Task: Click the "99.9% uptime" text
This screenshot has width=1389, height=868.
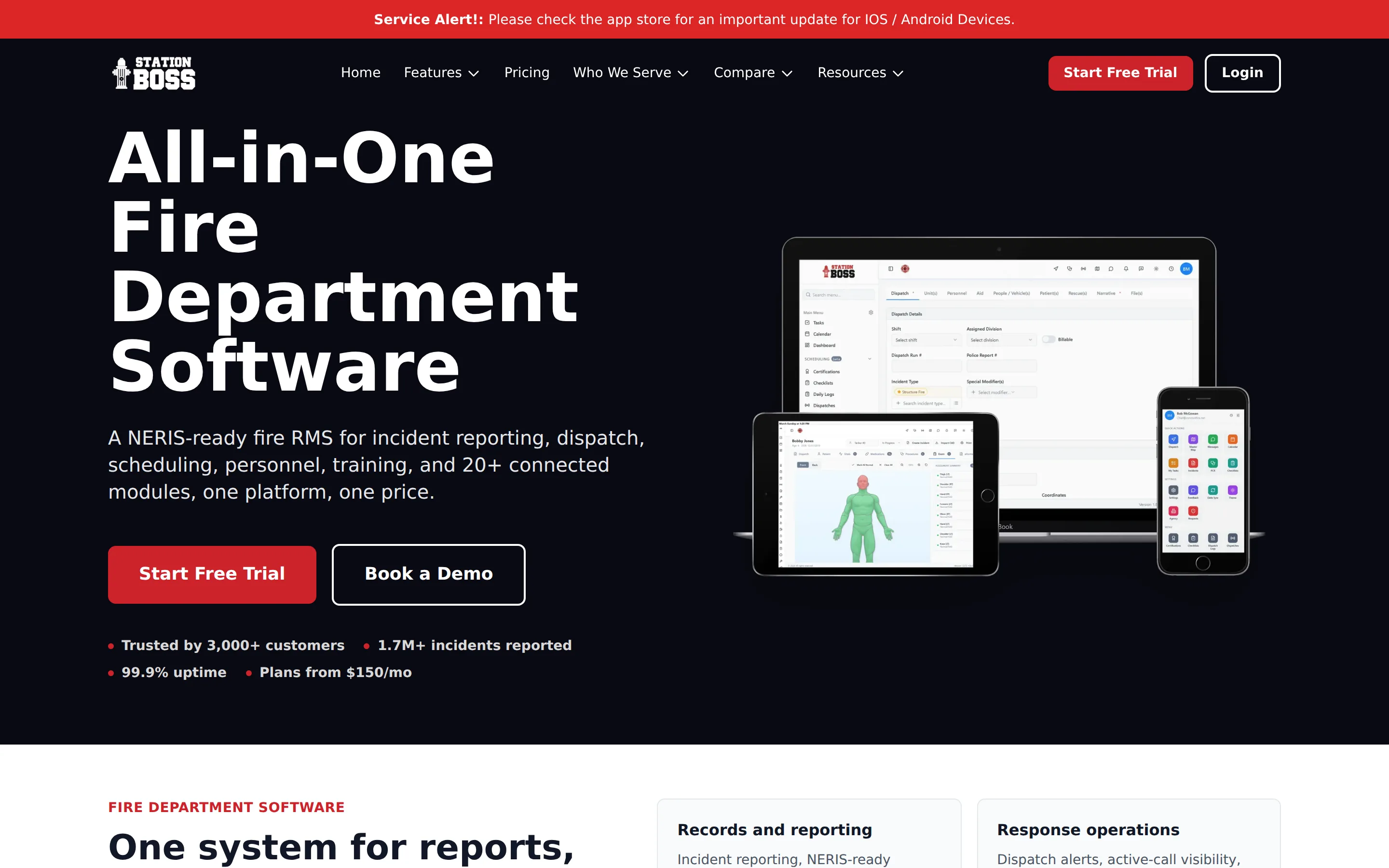Action: 174,672
